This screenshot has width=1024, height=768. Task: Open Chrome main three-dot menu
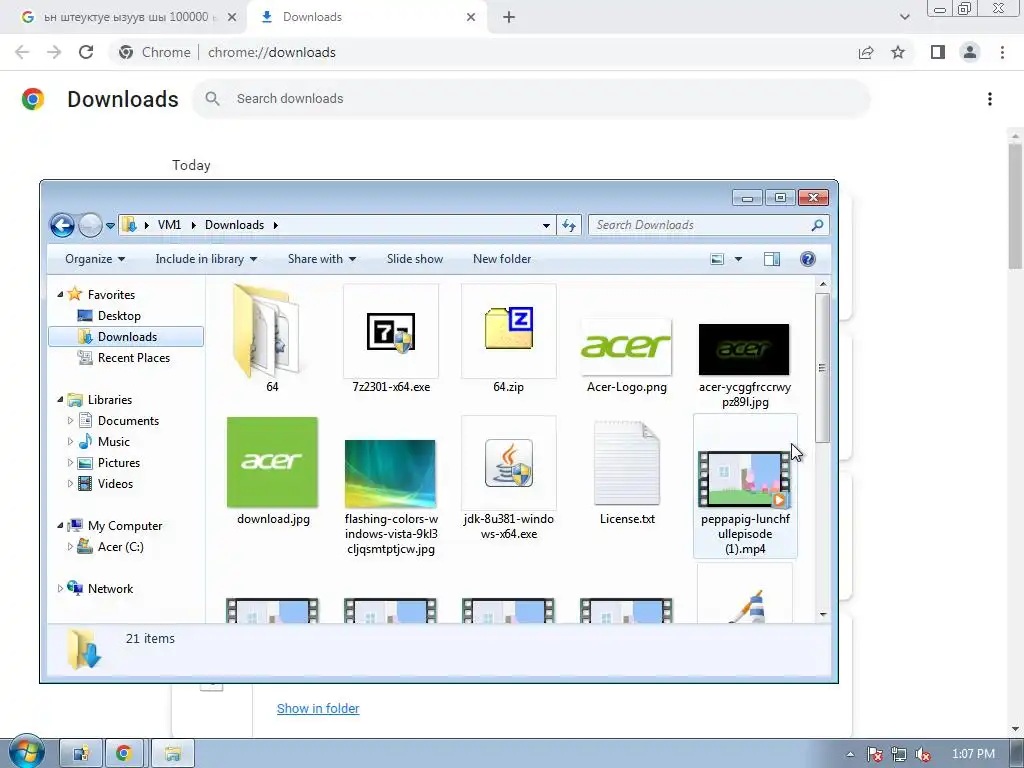[1002, 52]
